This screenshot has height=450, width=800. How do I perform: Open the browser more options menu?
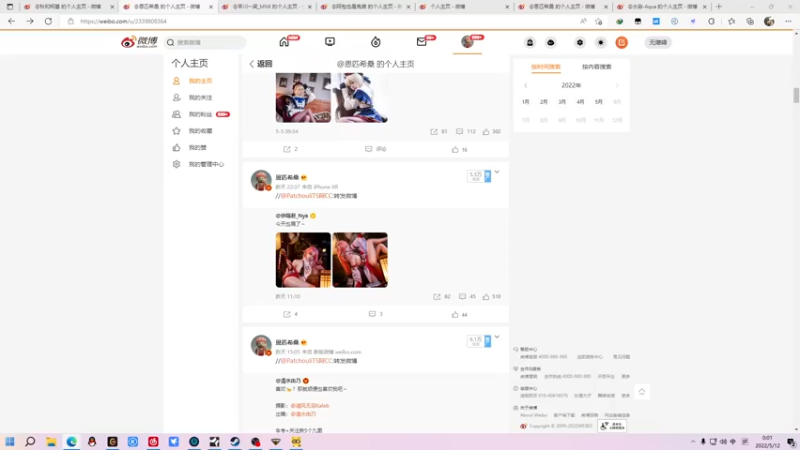[788, 21]
